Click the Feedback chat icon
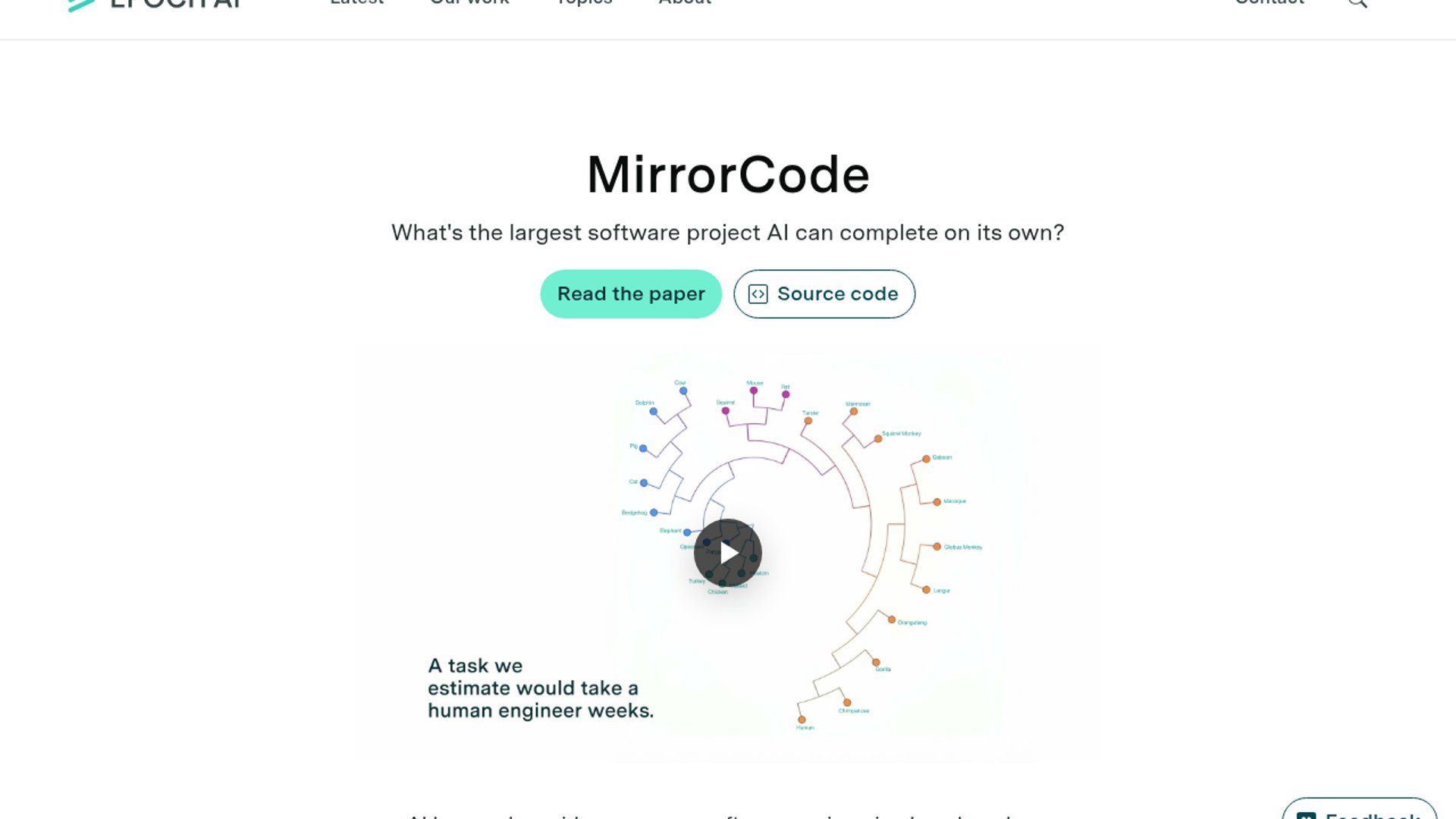 point(1306,815)
